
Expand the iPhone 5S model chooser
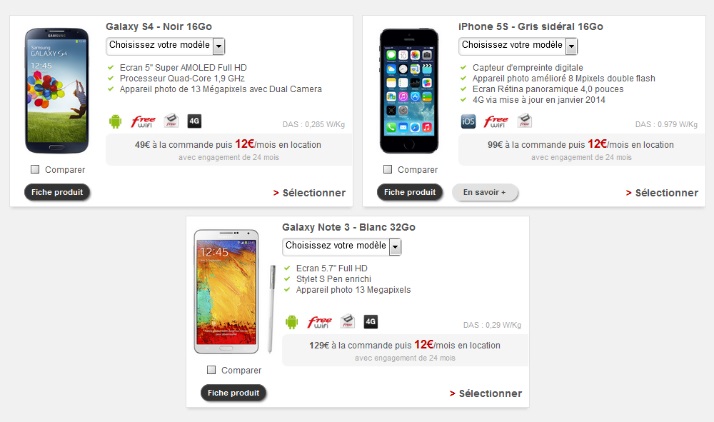(x=518, y=46)
